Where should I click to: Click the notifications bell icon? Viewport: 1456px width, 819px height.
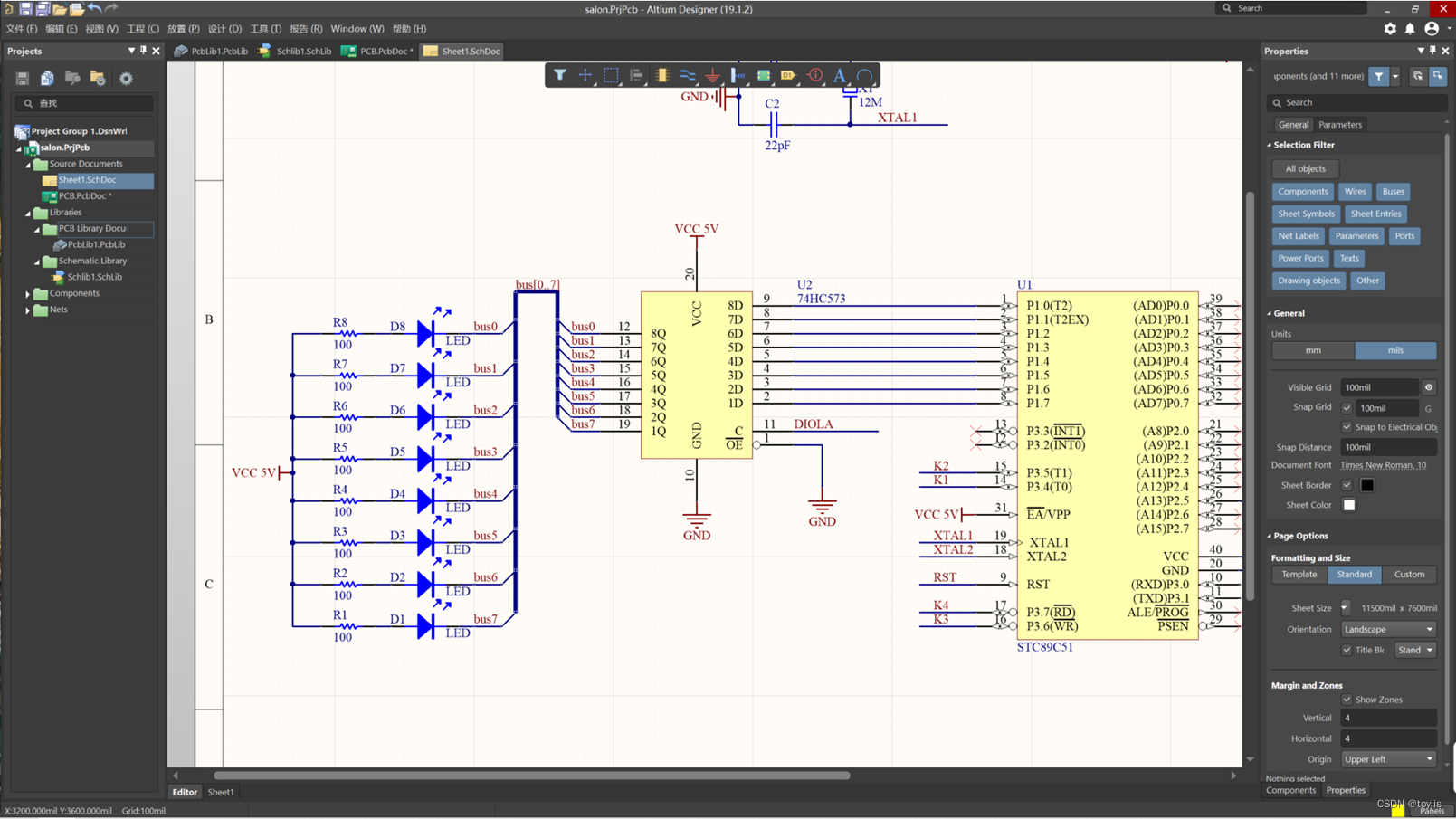tap(1410, 29)
